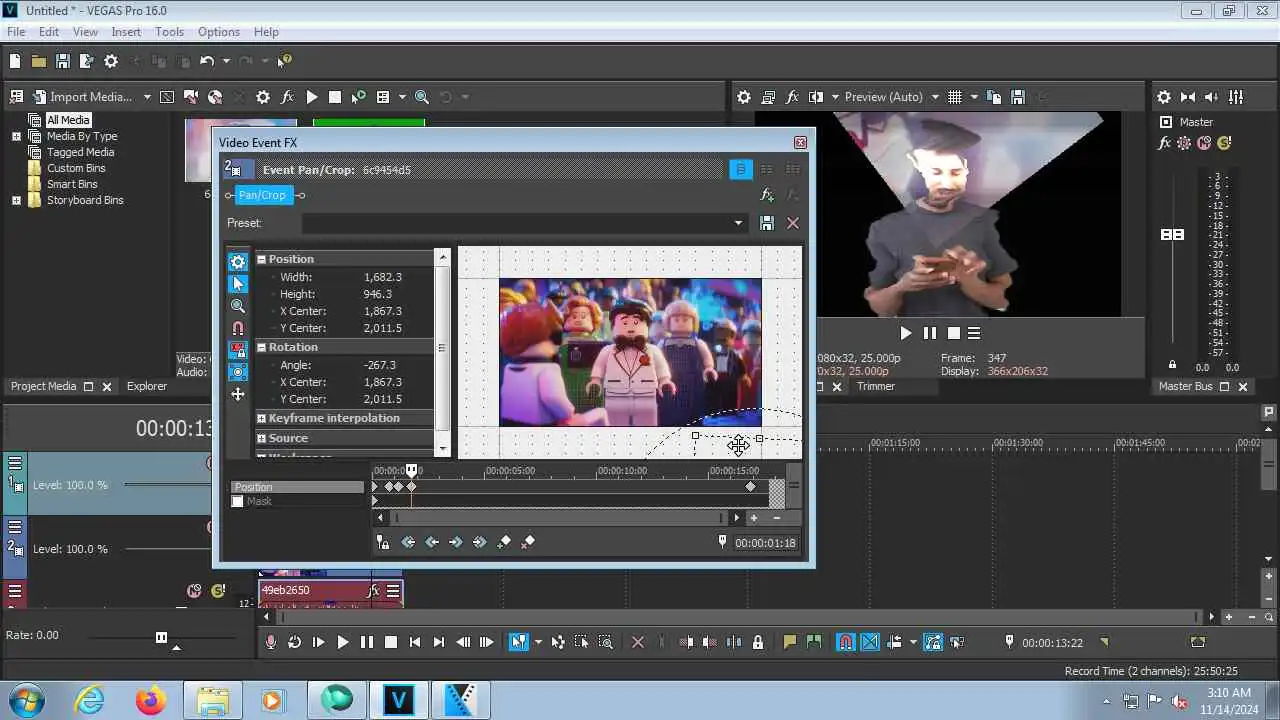Open the Edit menu
This screenshot has width=1280, height=720.
tap(49, 32)
